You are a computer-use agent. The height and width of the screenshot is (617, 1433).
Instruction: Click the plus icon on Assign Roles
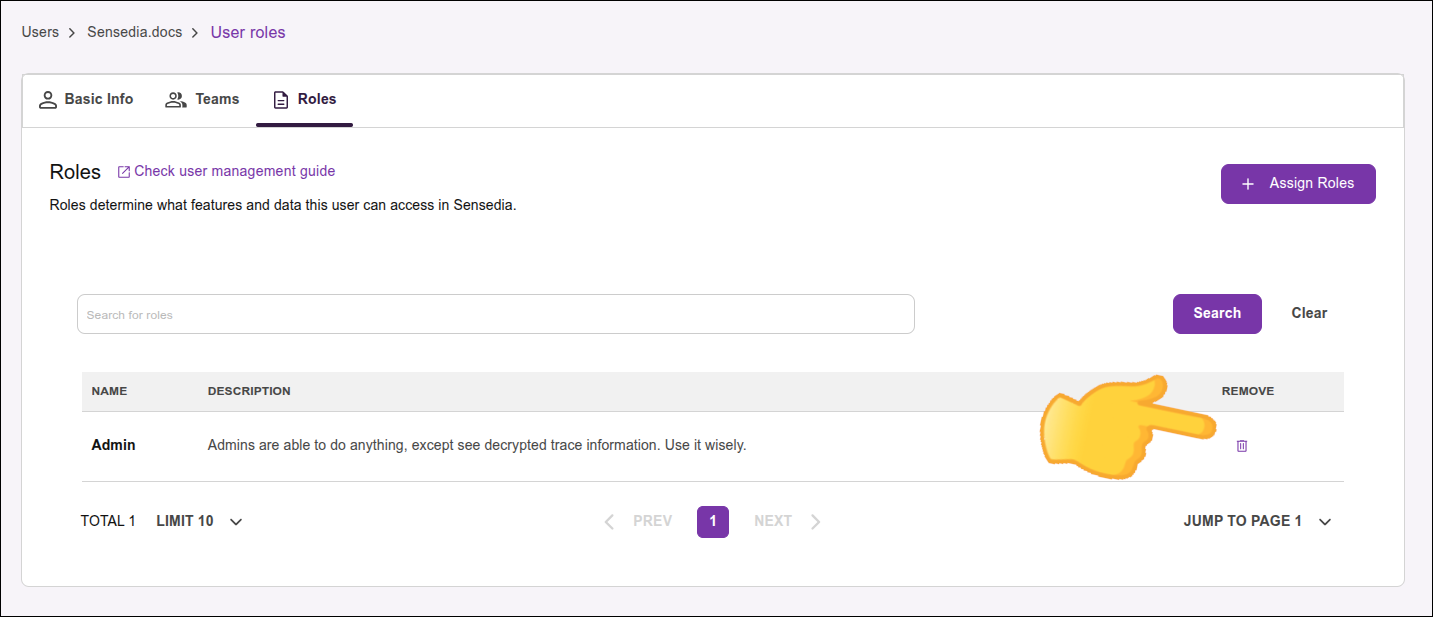(1247, 184)
